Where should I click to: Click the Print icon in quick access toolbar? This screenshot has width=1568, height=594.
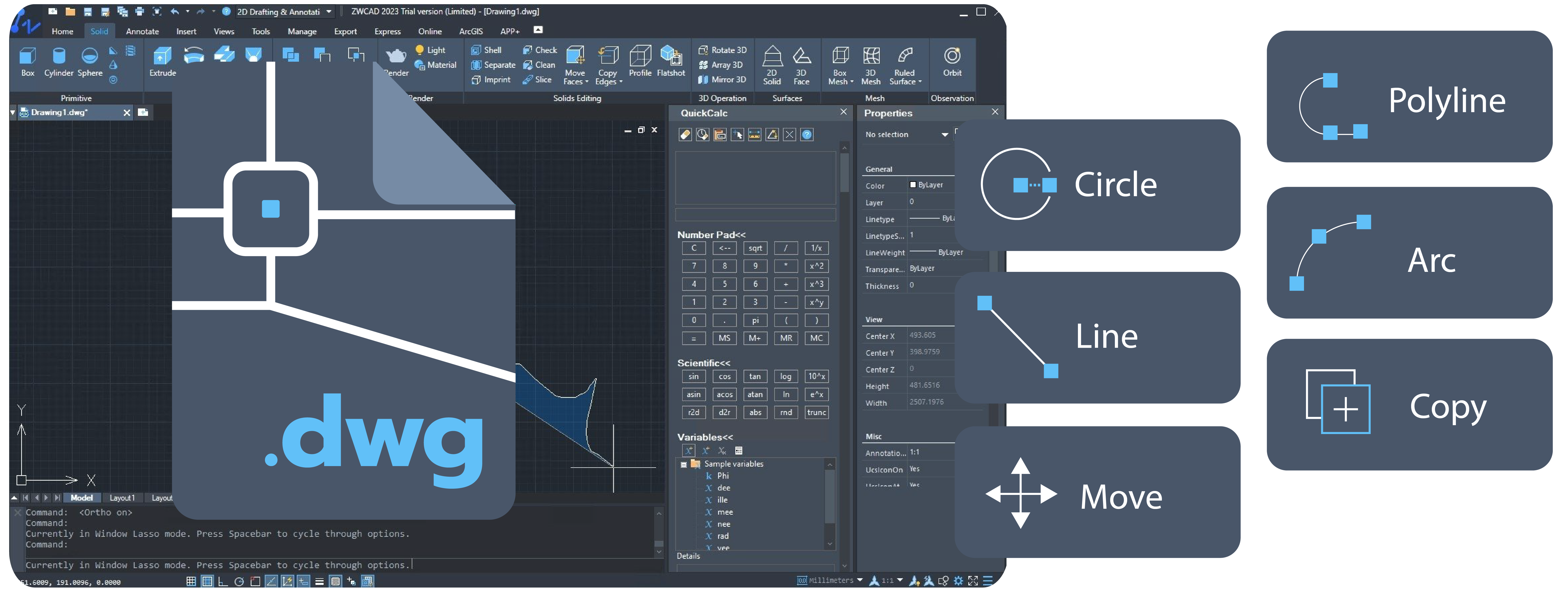pos(139,12)
